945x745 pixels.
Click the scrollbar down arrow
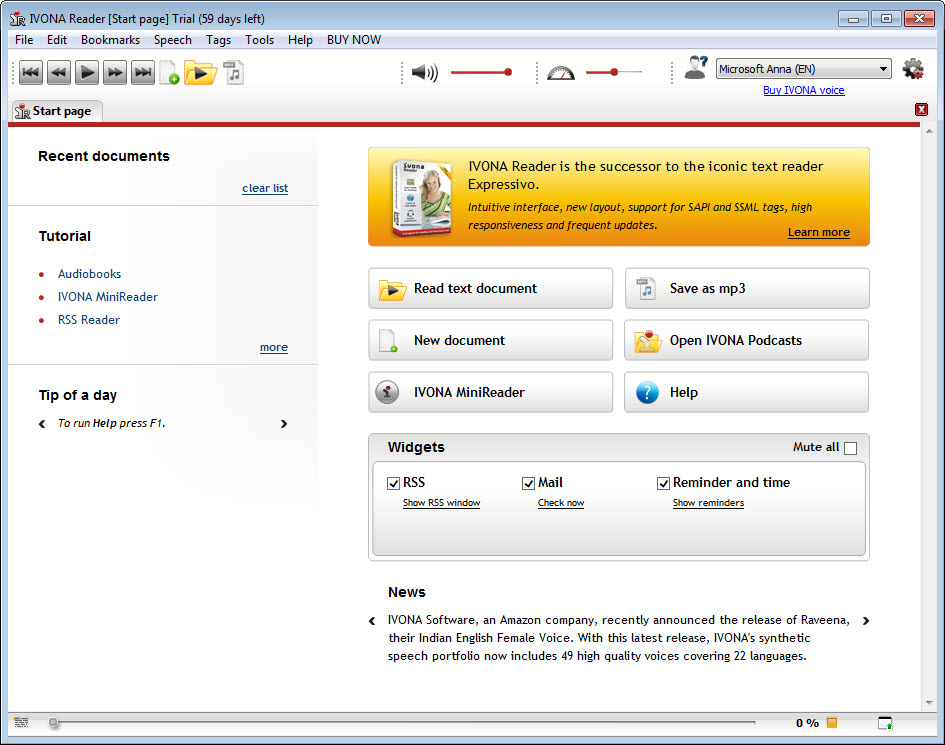coord(929,703)
